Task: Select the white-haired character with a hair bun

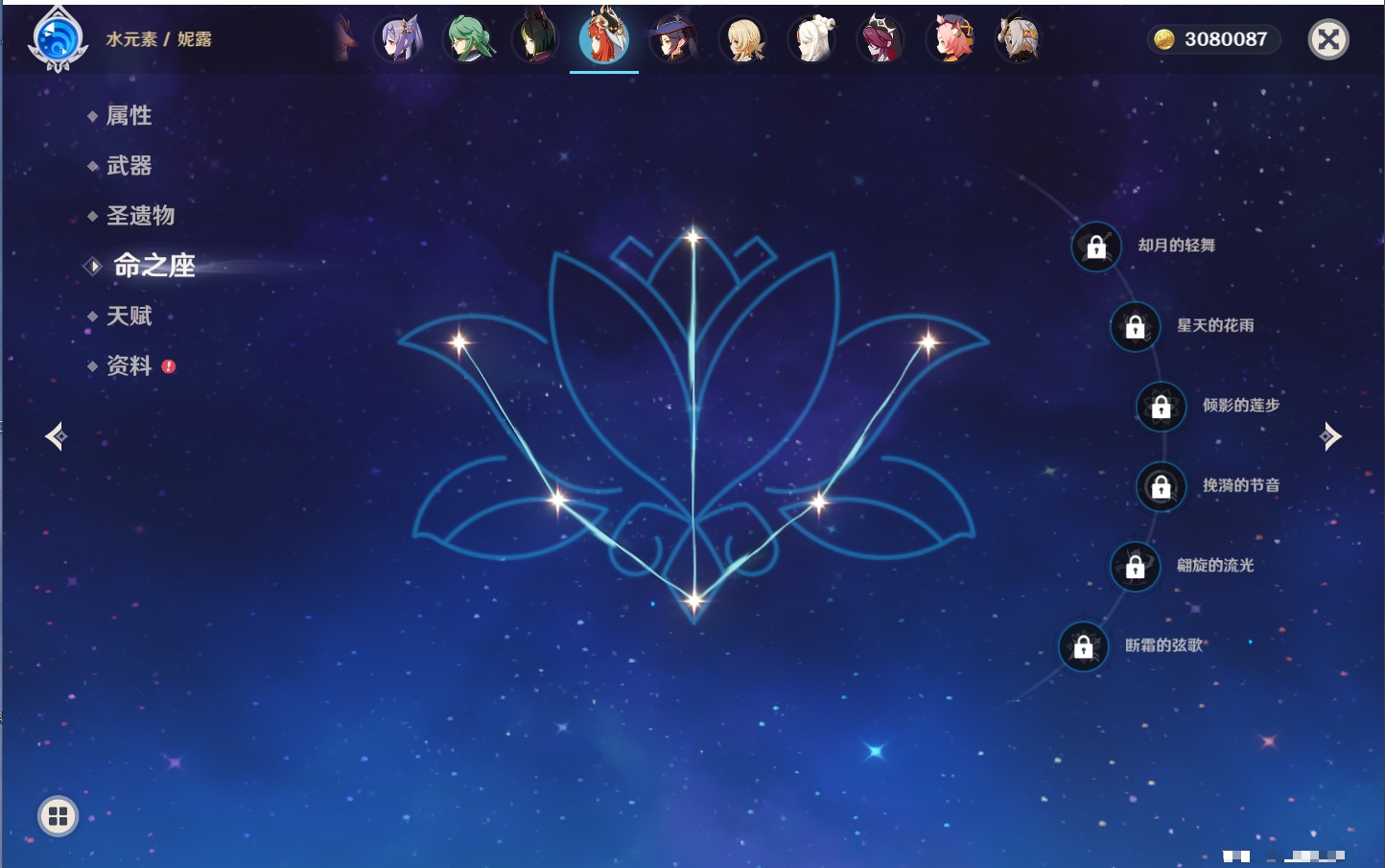Action: [812, 39]
